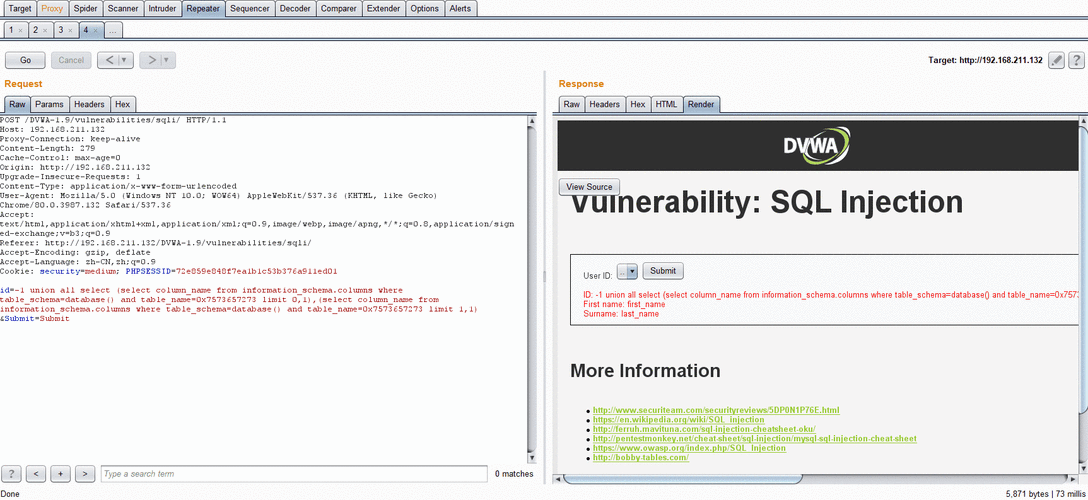Close Repeater tab 3 with its x
The height and width of the screenshot is (500, 1088).
pos(71,31)
